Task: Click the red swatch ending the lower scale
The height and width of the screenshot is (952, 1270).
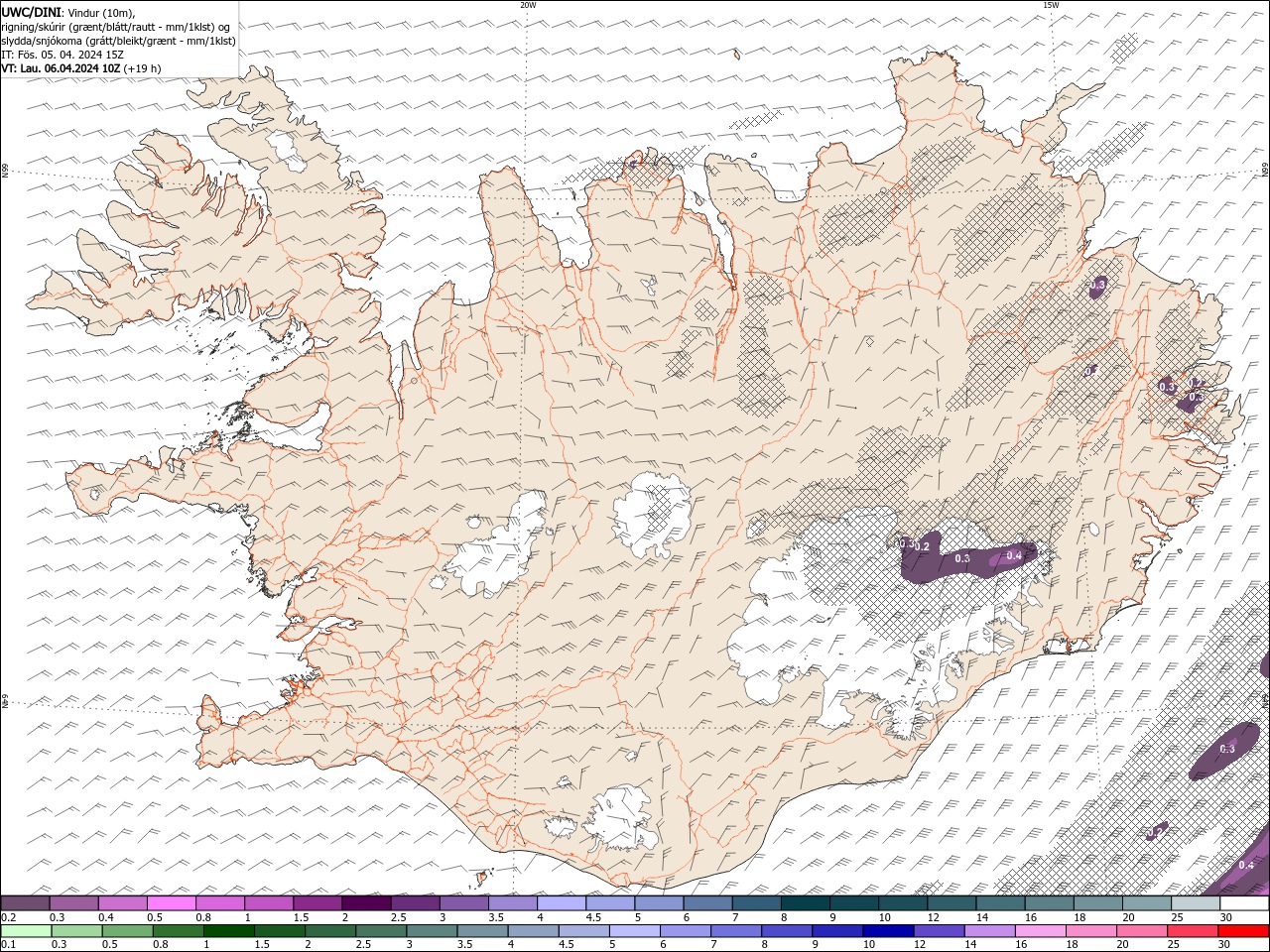Action: click(1244, 931)
